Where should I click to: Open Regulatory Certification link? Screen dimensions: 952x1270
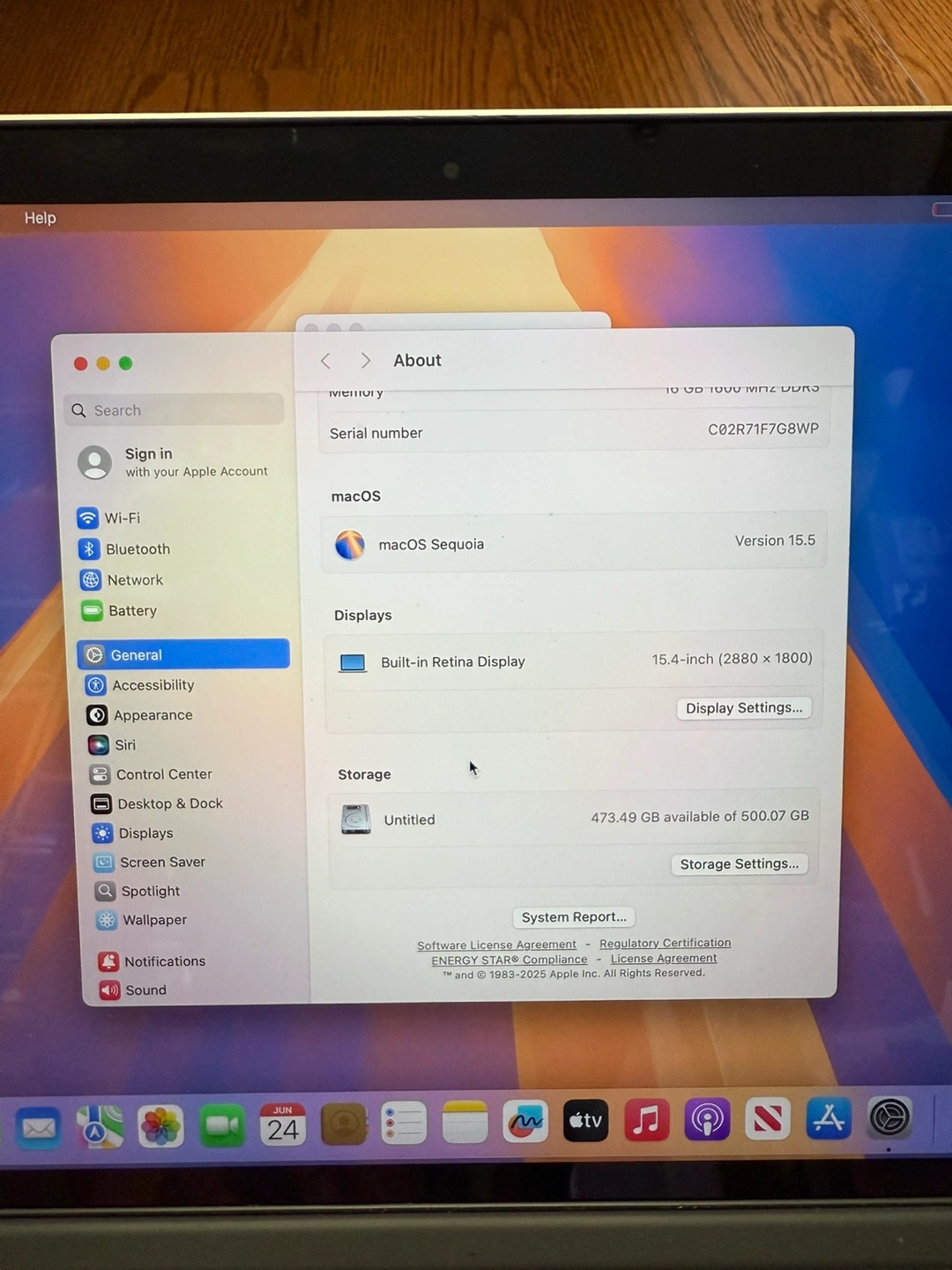point(666,943)
